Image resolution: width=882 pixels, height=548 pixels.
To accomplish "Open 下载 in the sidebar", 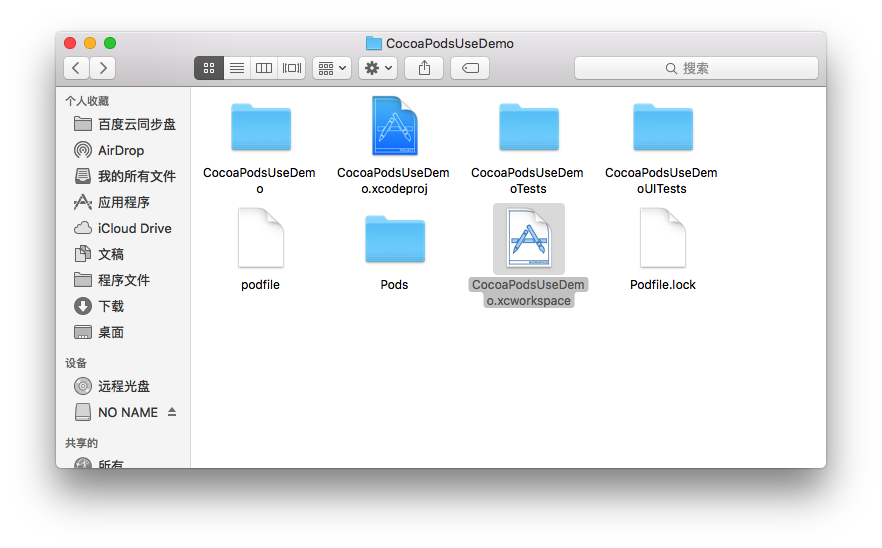I will click(124, 306).
